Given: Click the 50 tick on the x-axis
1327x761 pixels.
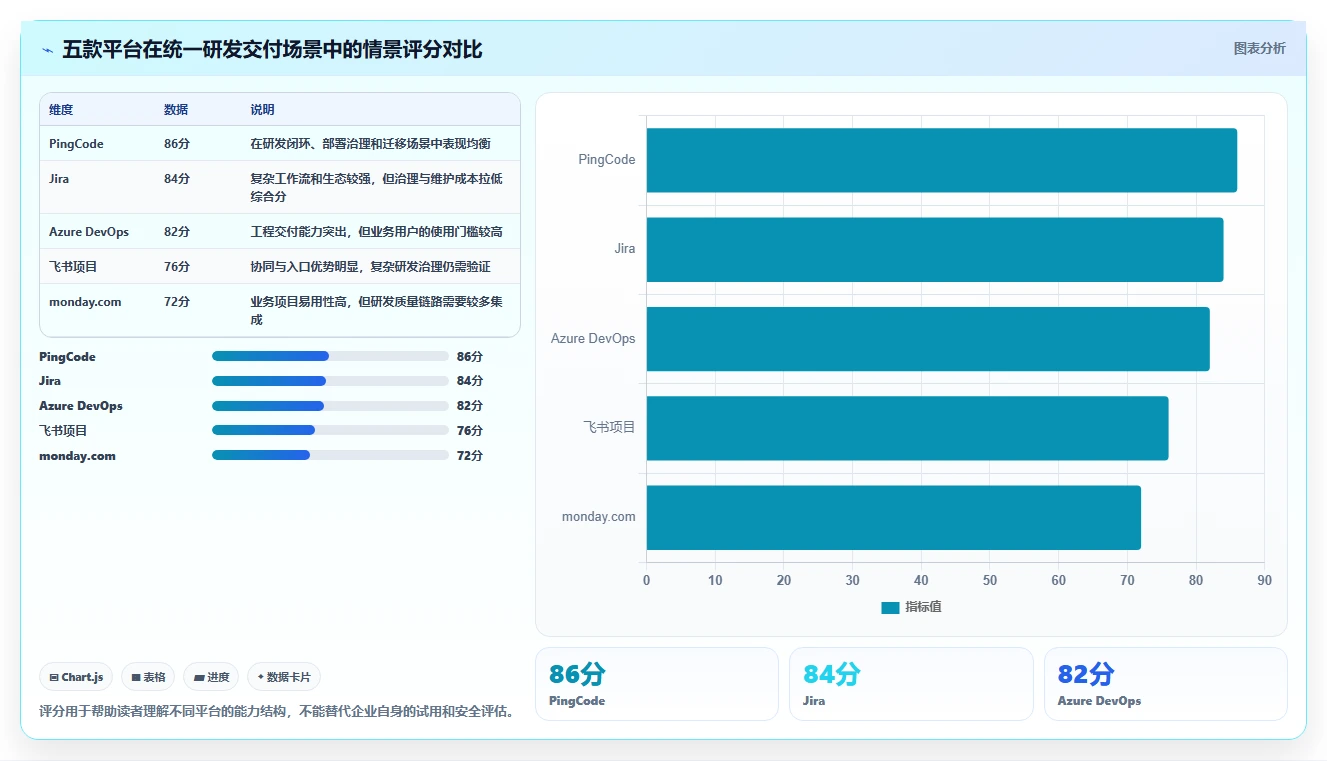Looking at the screenshot, I should click(990, 580).
